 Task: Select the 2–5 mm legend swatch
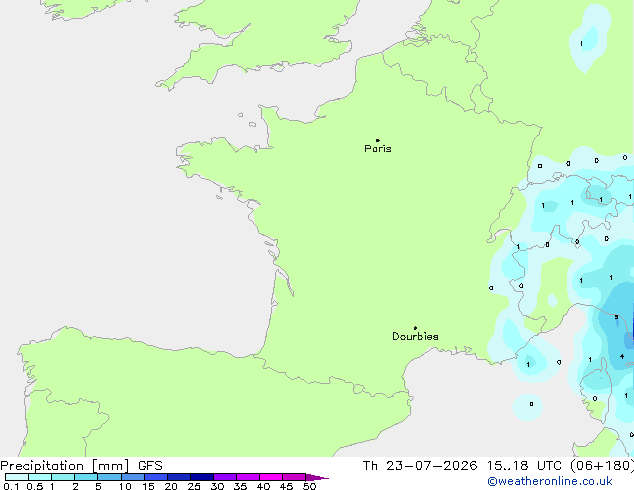(86, 477)
